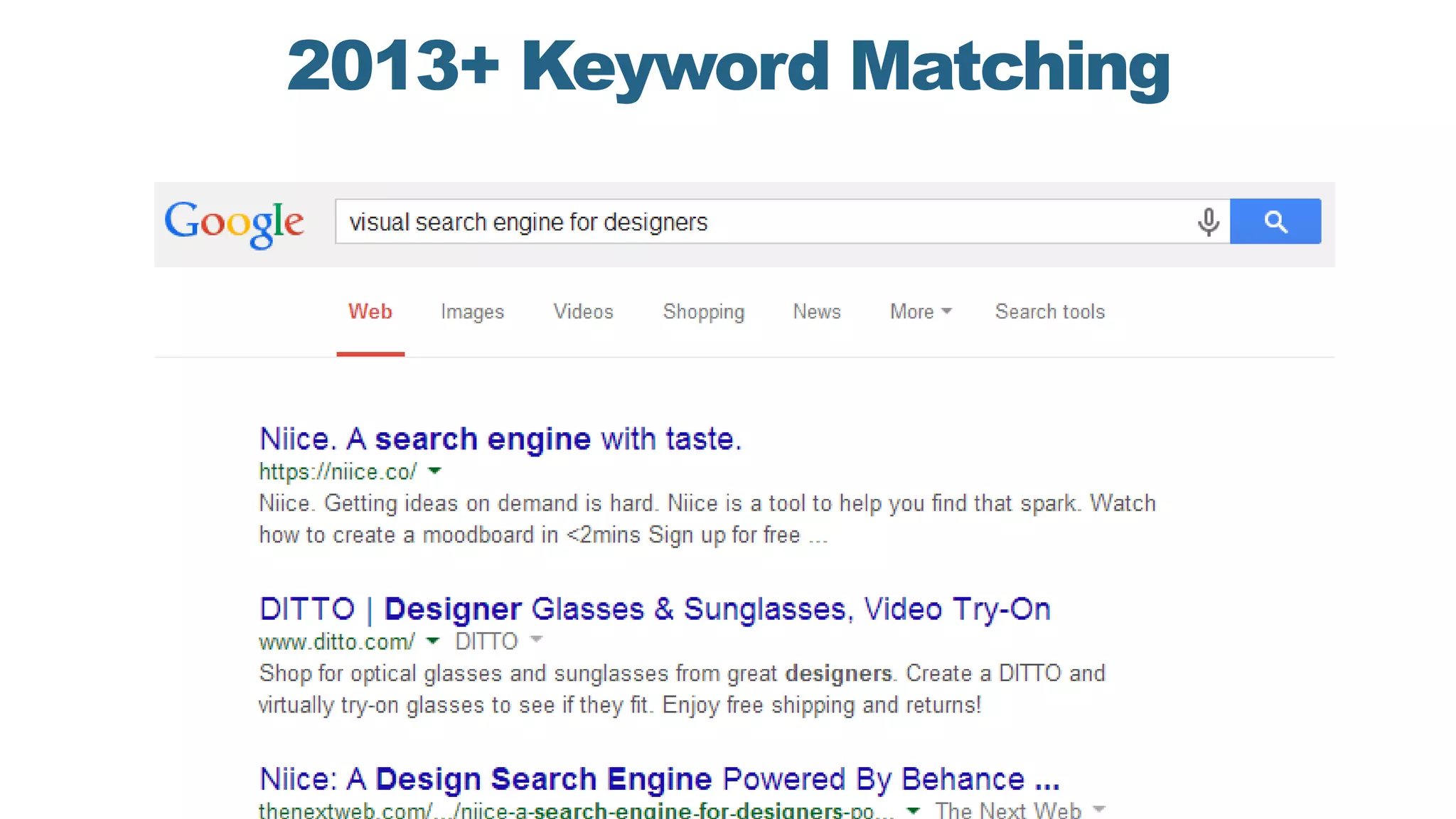
Task: Open the News tab
Action: point(817,311)
